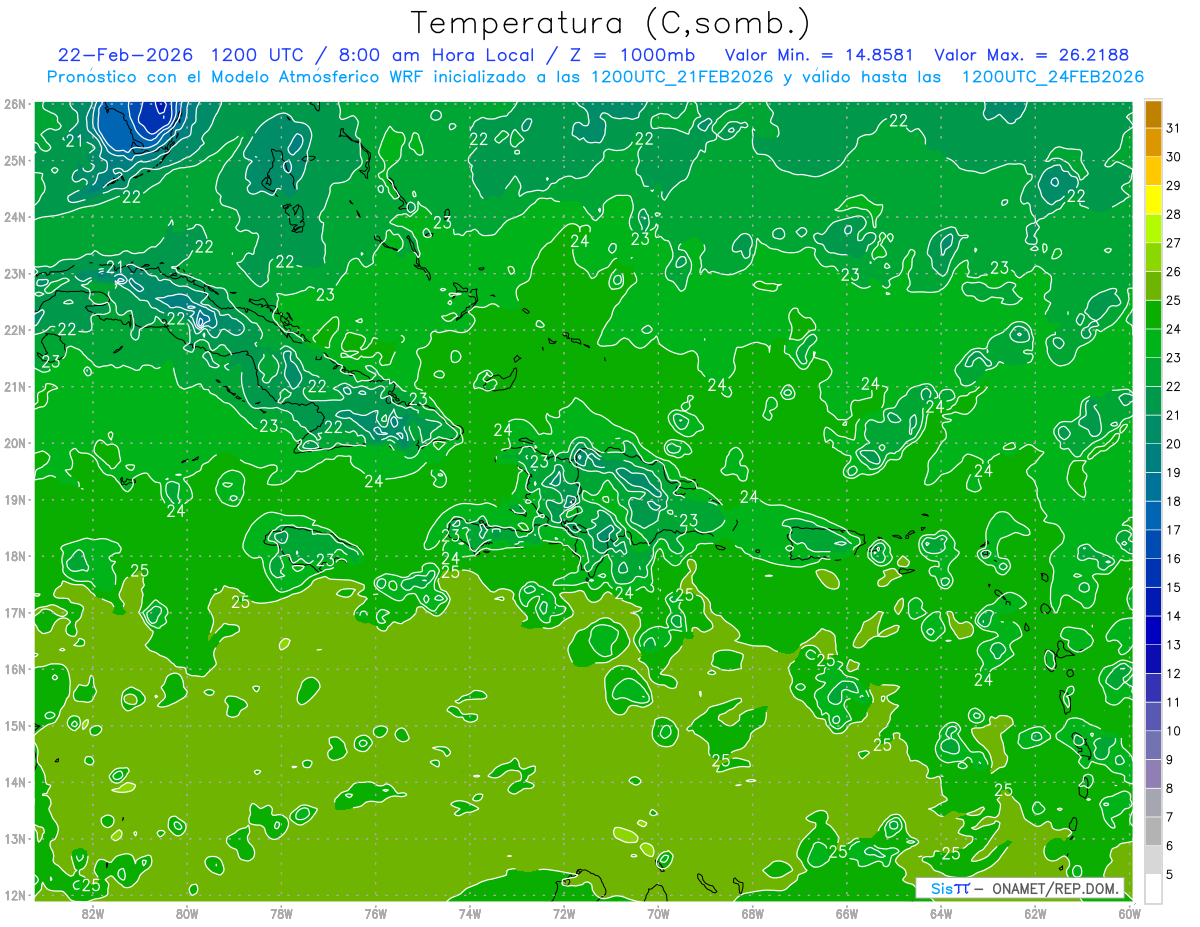Click the longitude label 76W

(x=375, y=913)
